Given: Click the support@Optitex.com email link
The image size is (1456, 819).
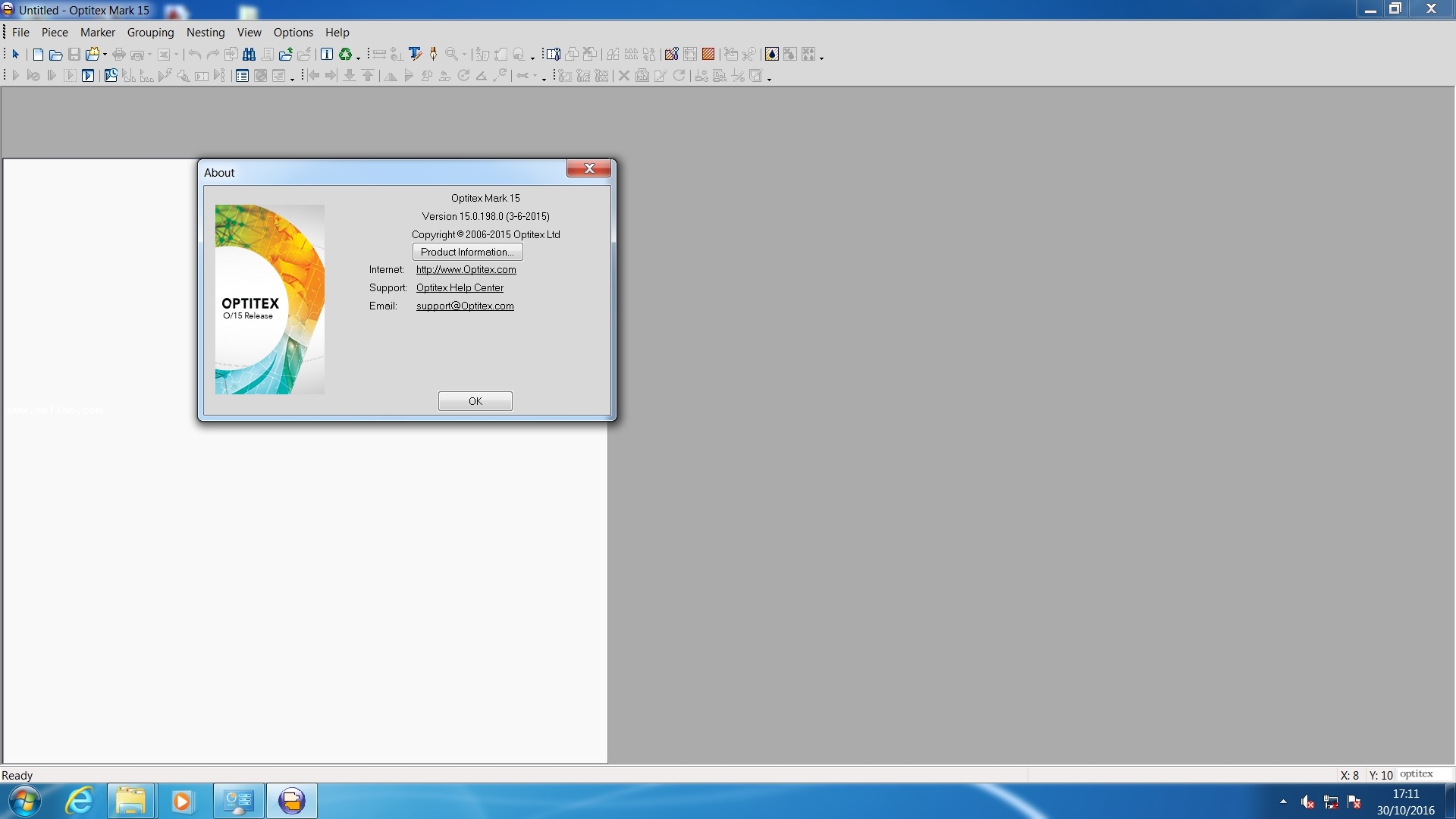Looking at the screenshot, I should [465, 306].
